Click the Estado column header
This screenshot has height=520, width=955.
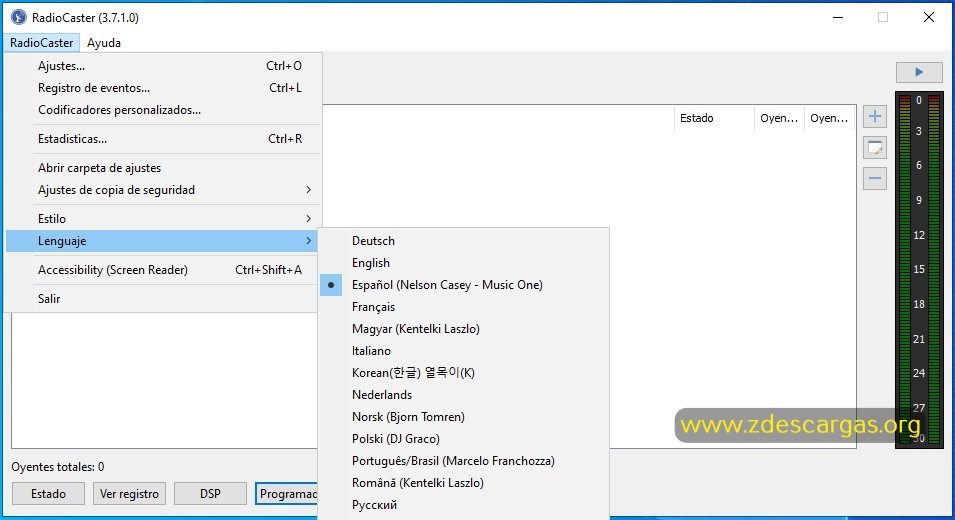coord(714,118)
